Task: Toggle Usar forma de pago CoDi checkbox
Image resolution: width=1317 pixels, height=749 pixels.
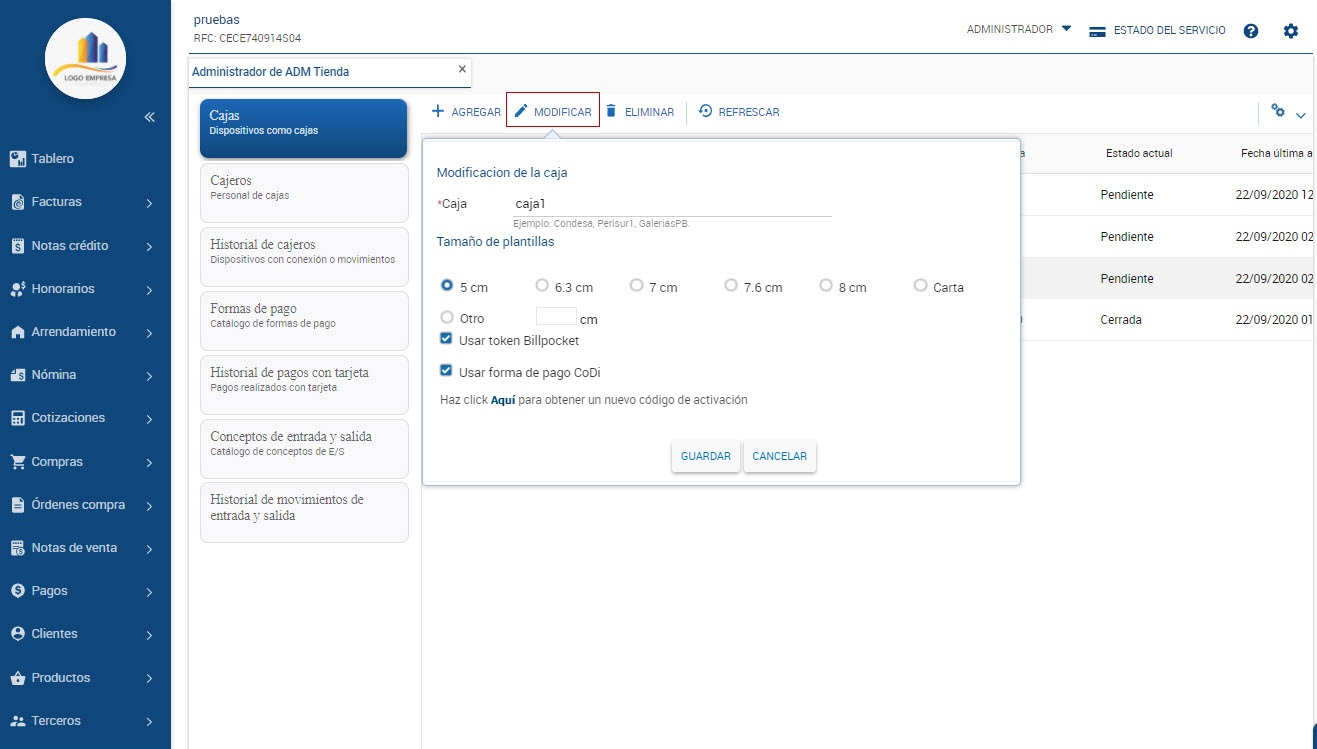Action: [446, 371]
